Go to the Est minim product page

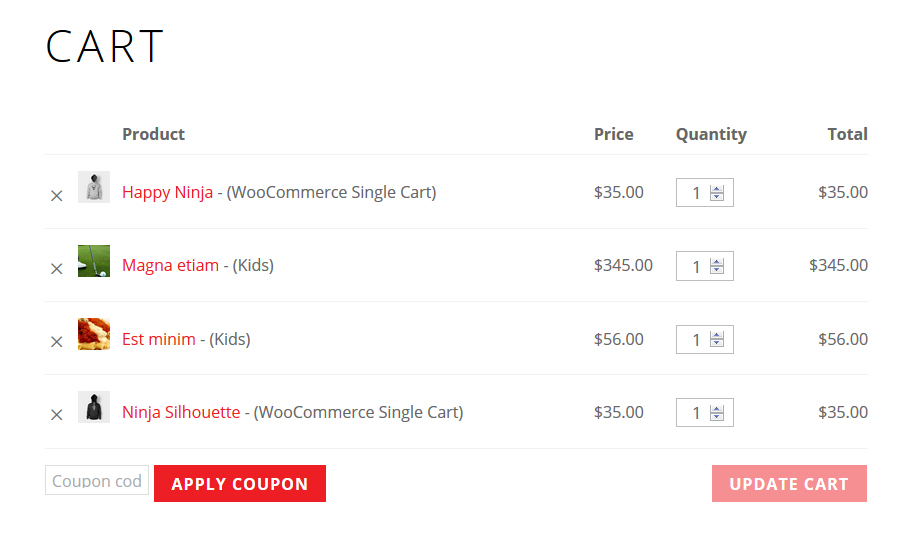[159, 339]
